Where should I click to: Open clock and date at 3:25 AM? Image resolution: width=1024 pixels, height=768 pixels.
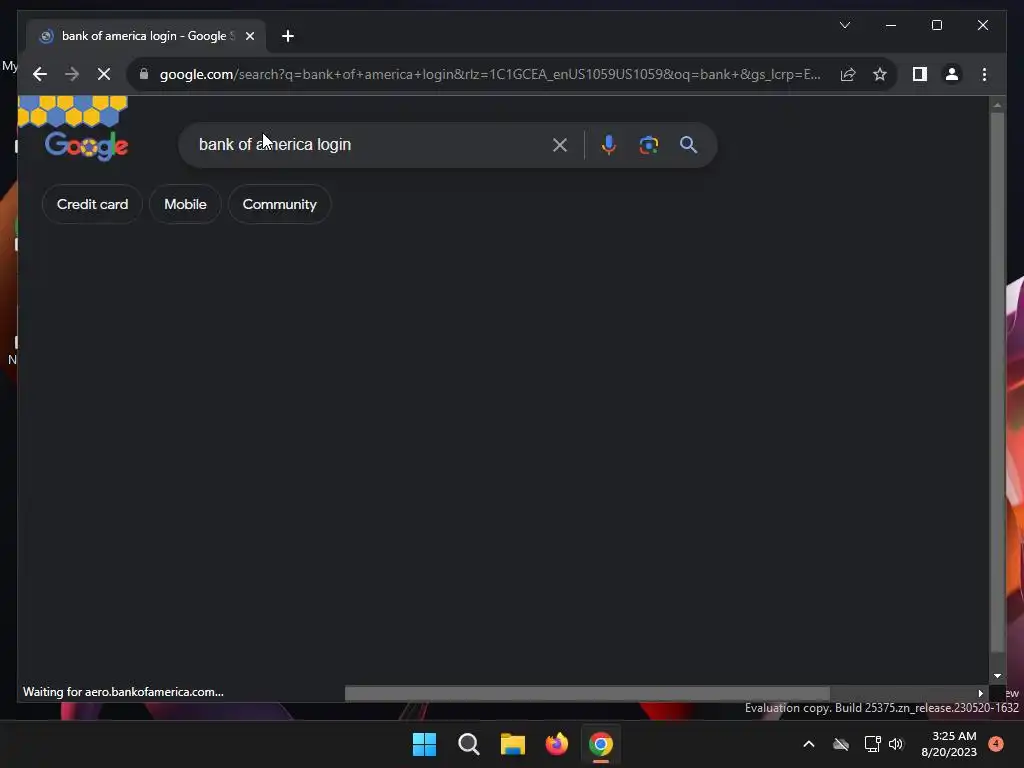(x=949, y=744)
